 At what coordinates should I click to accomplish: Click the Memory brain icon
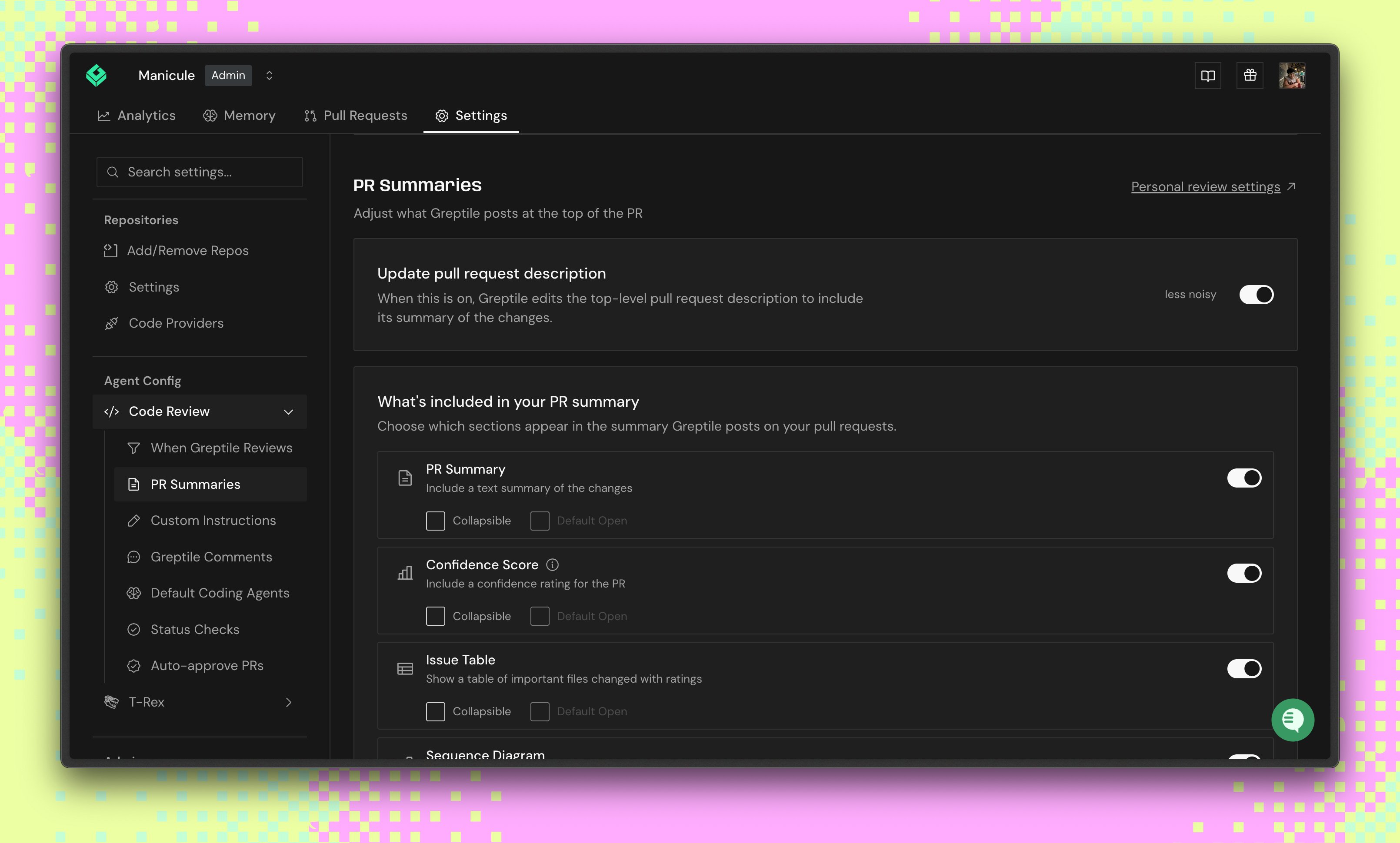click(210, 116)
